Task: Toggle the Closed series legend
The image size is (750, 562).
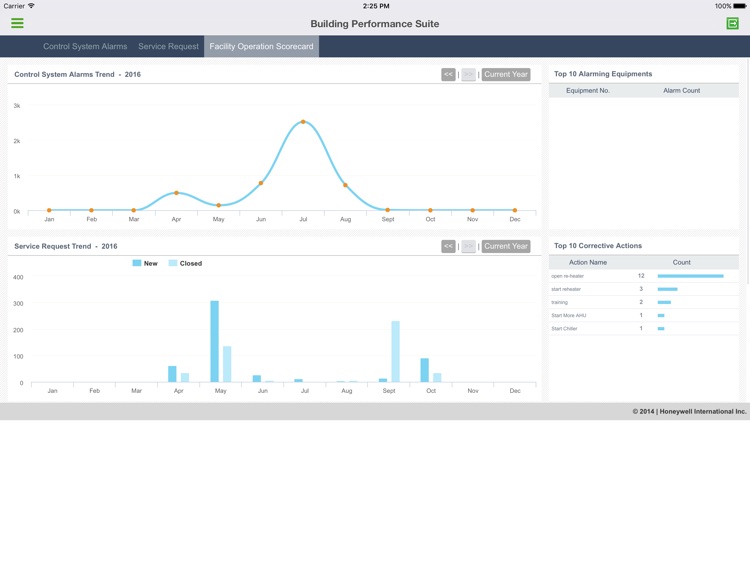Action: (x=185, y=263)
